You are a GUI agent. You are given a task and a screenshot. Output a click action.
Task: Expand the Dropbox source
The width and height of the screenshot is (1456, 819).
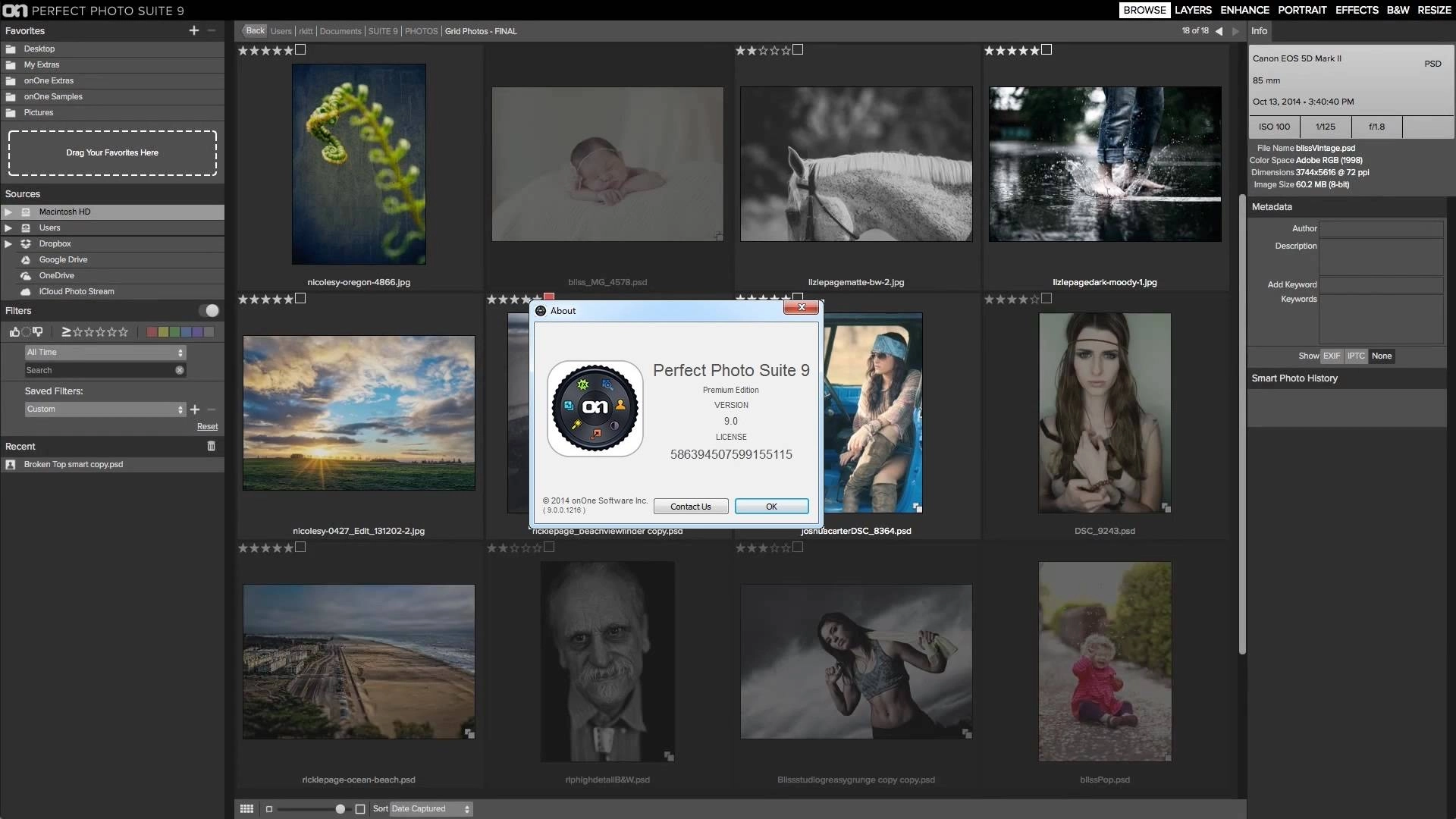pyautogui.click(x=8, y=243)
